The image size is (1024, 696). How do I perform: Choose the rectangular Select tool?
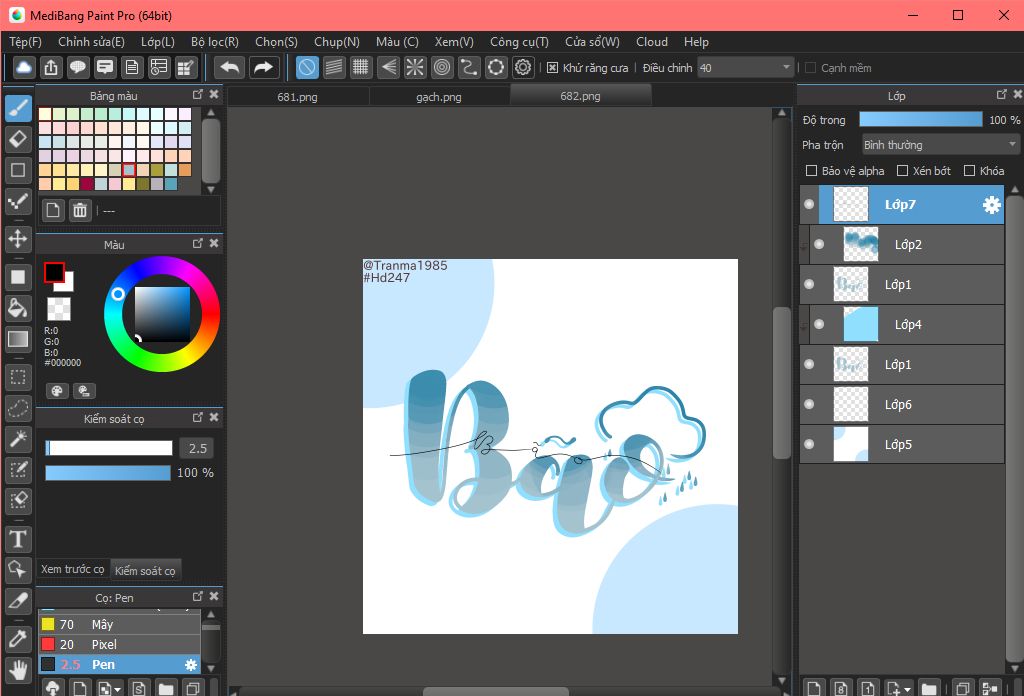click(x=18, y=377)
